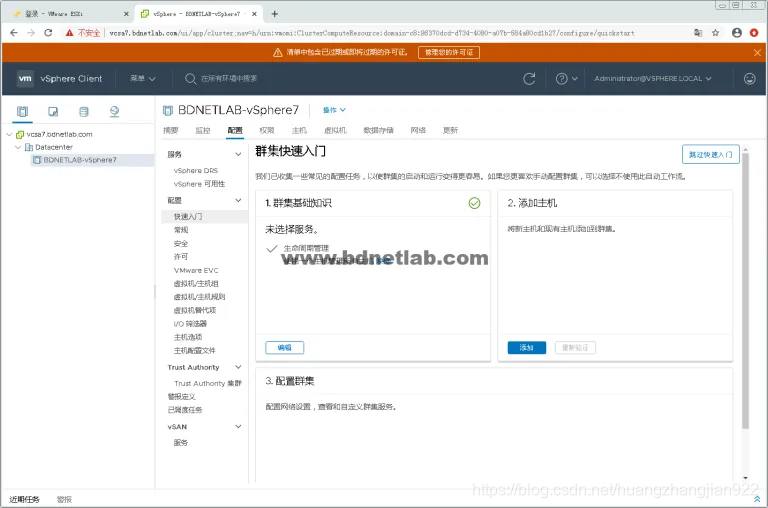Switch to the 数据存储 tab

[378, 130]
